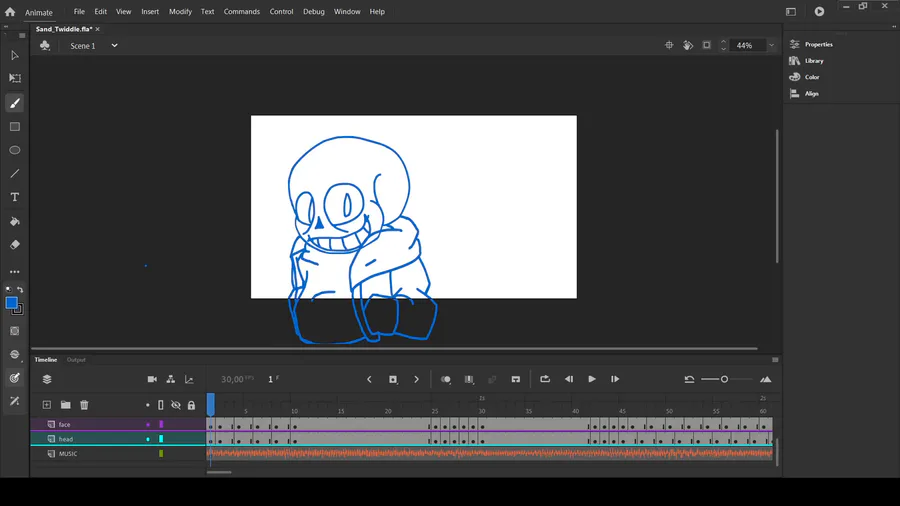Click the layer depth graph icon

[189, 379]
